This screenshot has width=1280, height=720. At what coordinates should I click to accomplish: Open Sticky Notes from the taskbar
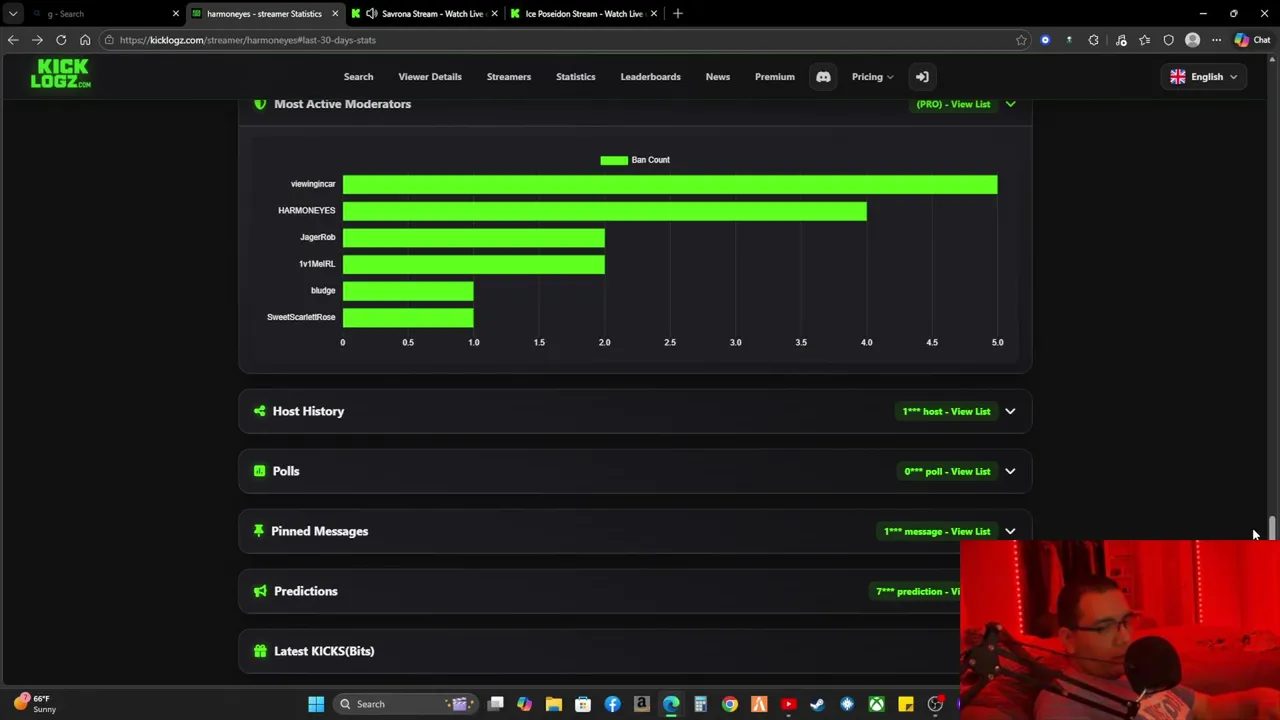tap(905, 704)
